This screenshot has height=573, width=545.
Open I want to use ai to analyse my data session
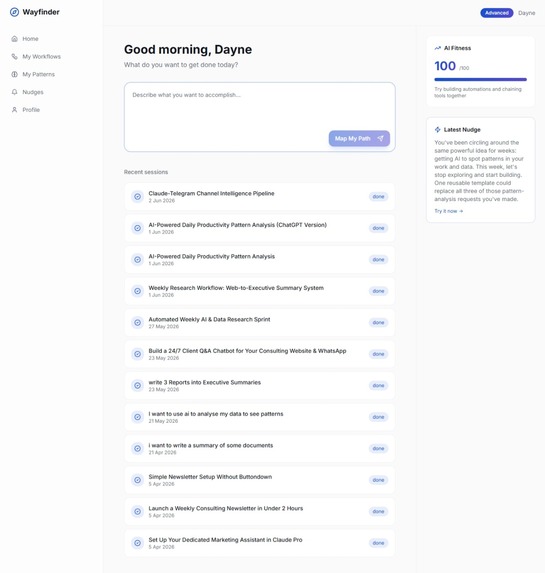click(260, 417)
